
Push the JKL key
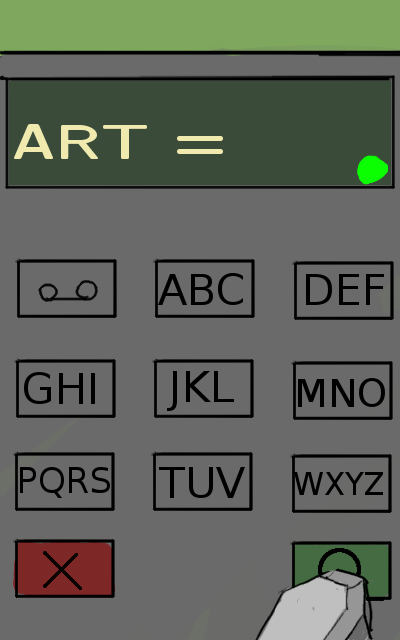203,388
